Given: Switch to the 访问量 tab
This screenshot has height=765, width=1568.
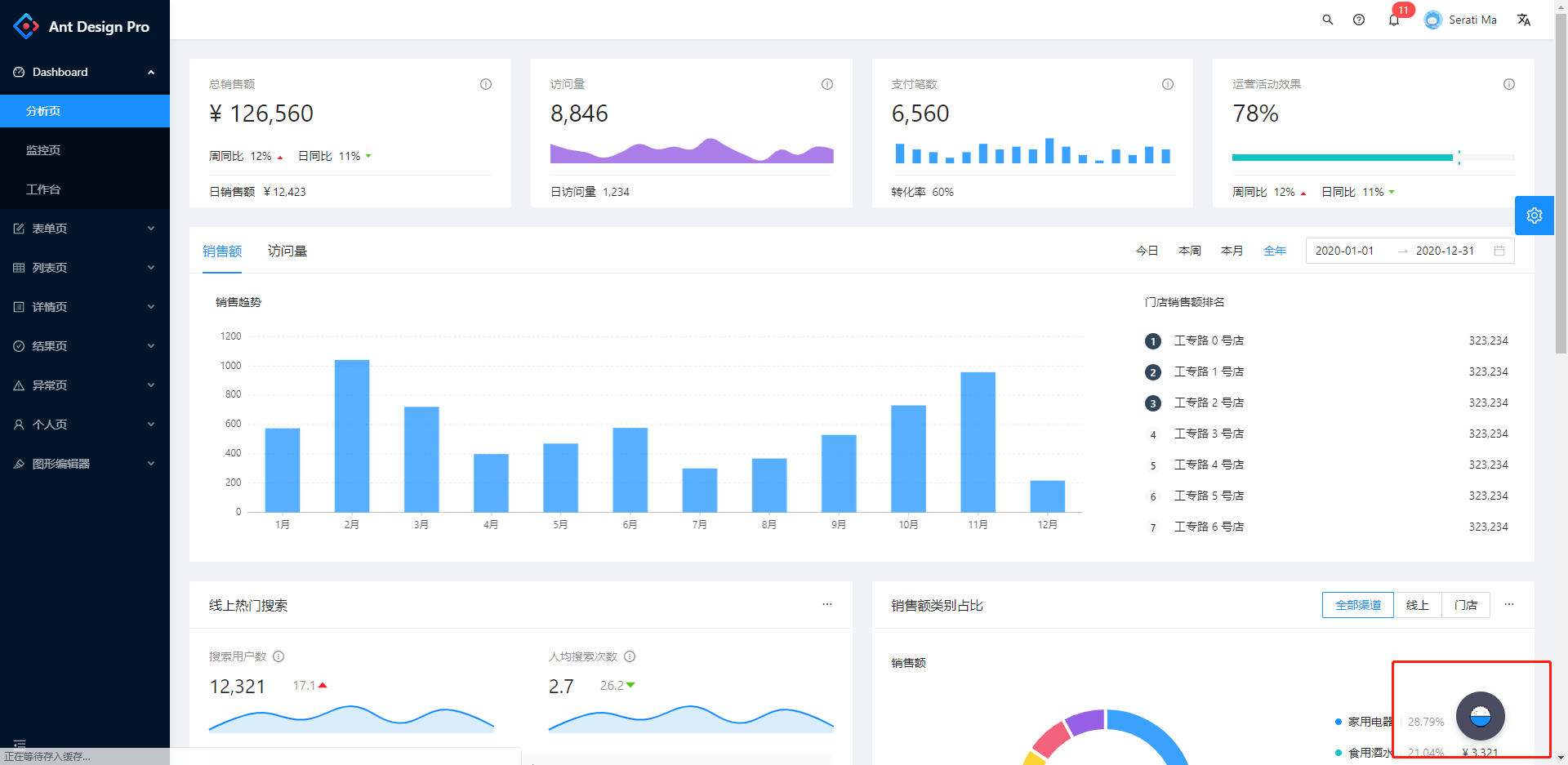Looking at the screenshot, I should coord(287,251).
